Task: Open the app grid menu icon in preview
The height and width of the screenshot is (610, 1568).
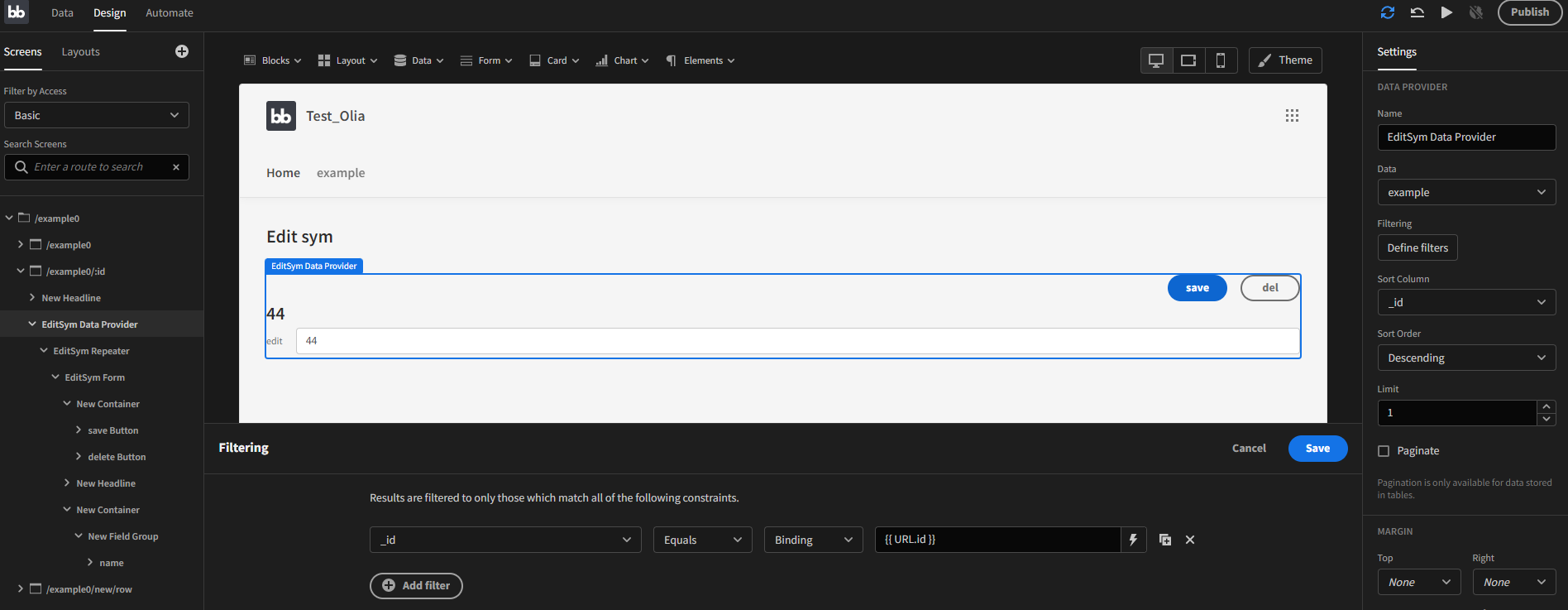Action: click(1292, 116)
